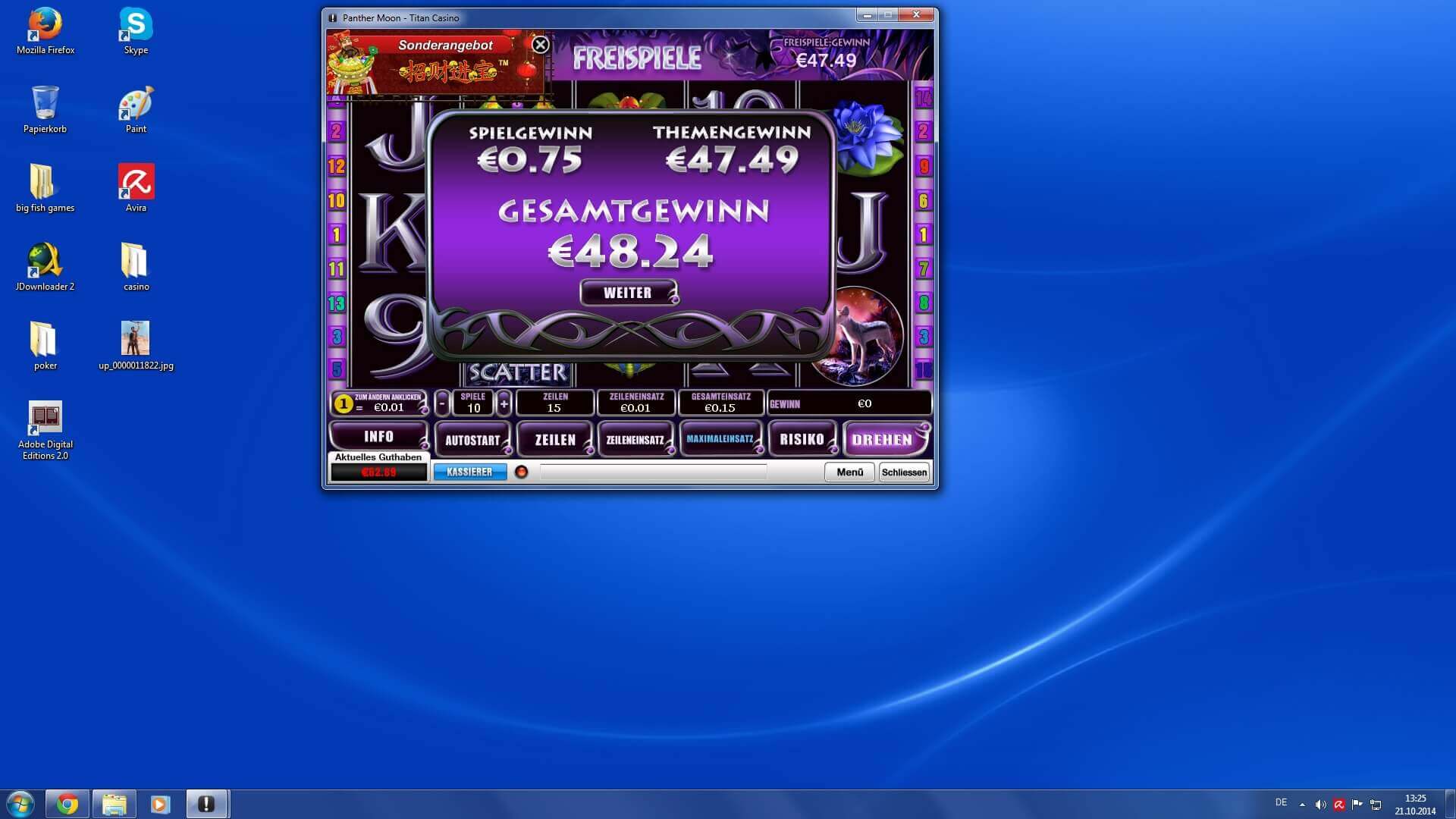Open Avira desktop shortcut
This screenshot has width=1456, height=819.
[136, 188]
